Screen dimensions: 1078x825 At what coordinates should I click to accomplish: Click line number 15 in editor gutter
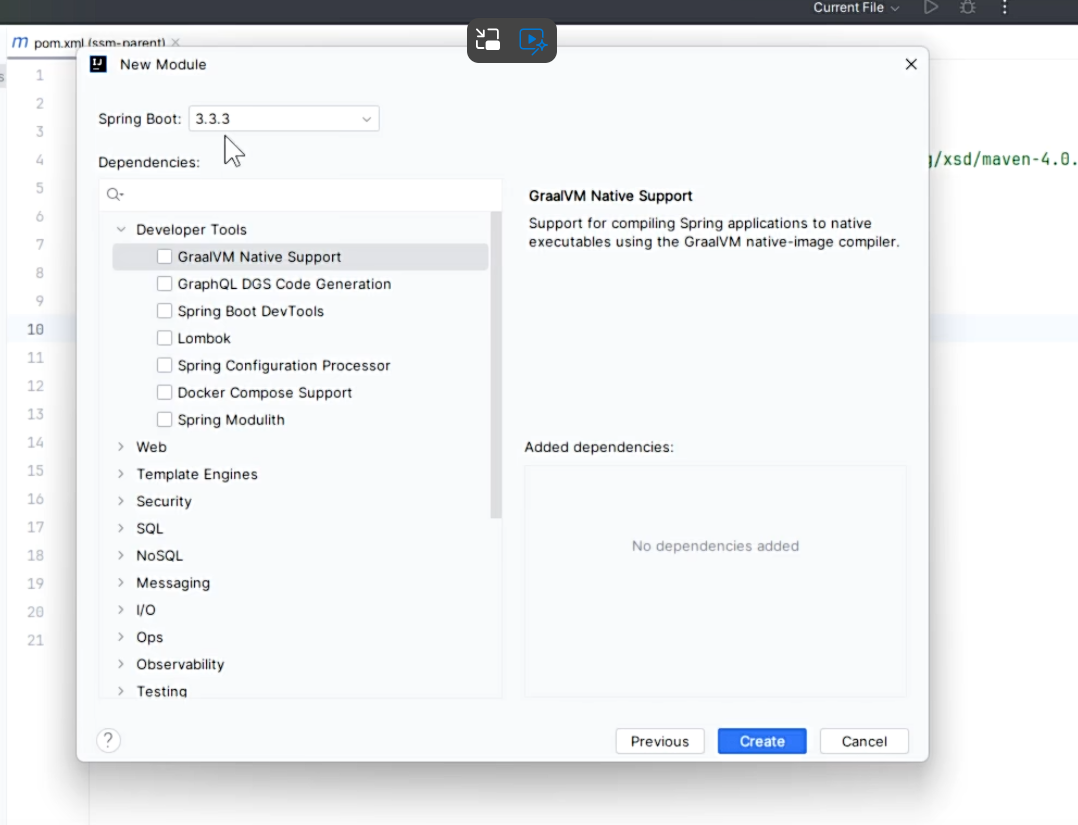coord(36,470)
